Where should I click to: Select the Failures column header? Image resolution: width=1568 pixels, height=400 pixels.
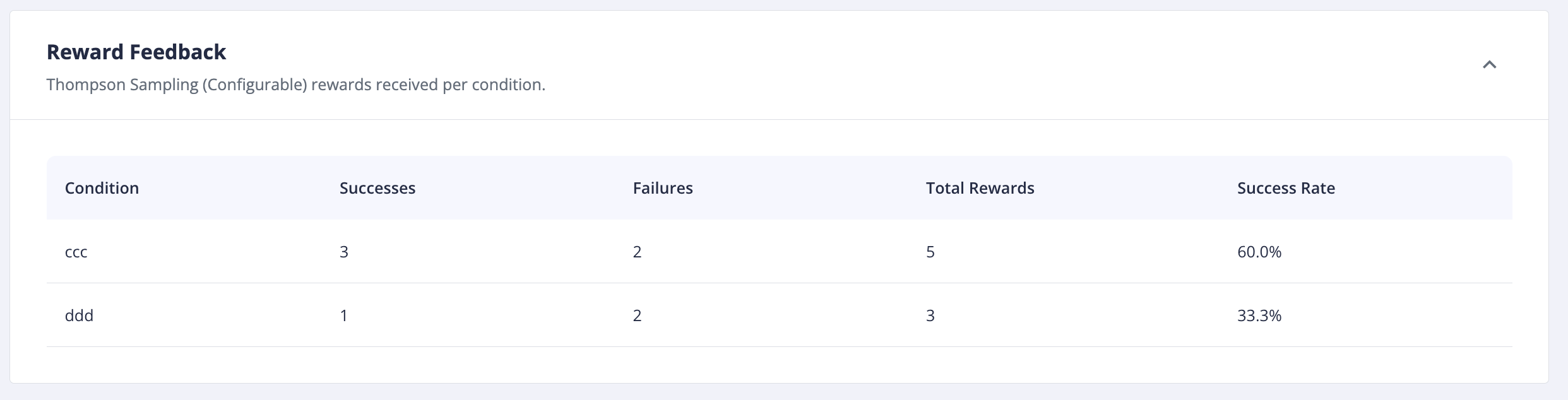(663, 188)
